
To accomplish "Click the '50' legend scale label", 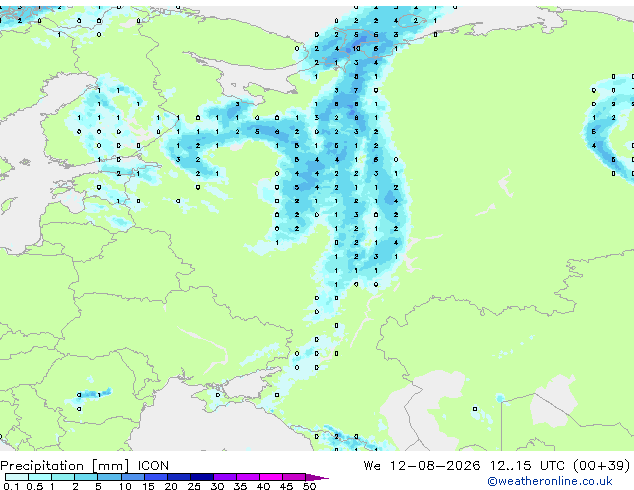I will tap(309, 486).
